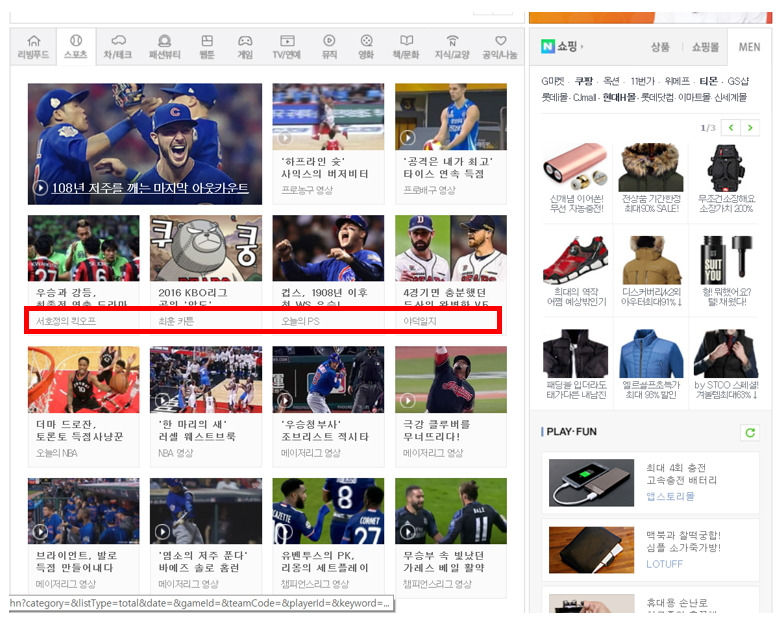Open the 쿠팡 store link
The width and height of the screenshot is (780, 630).
584,81
